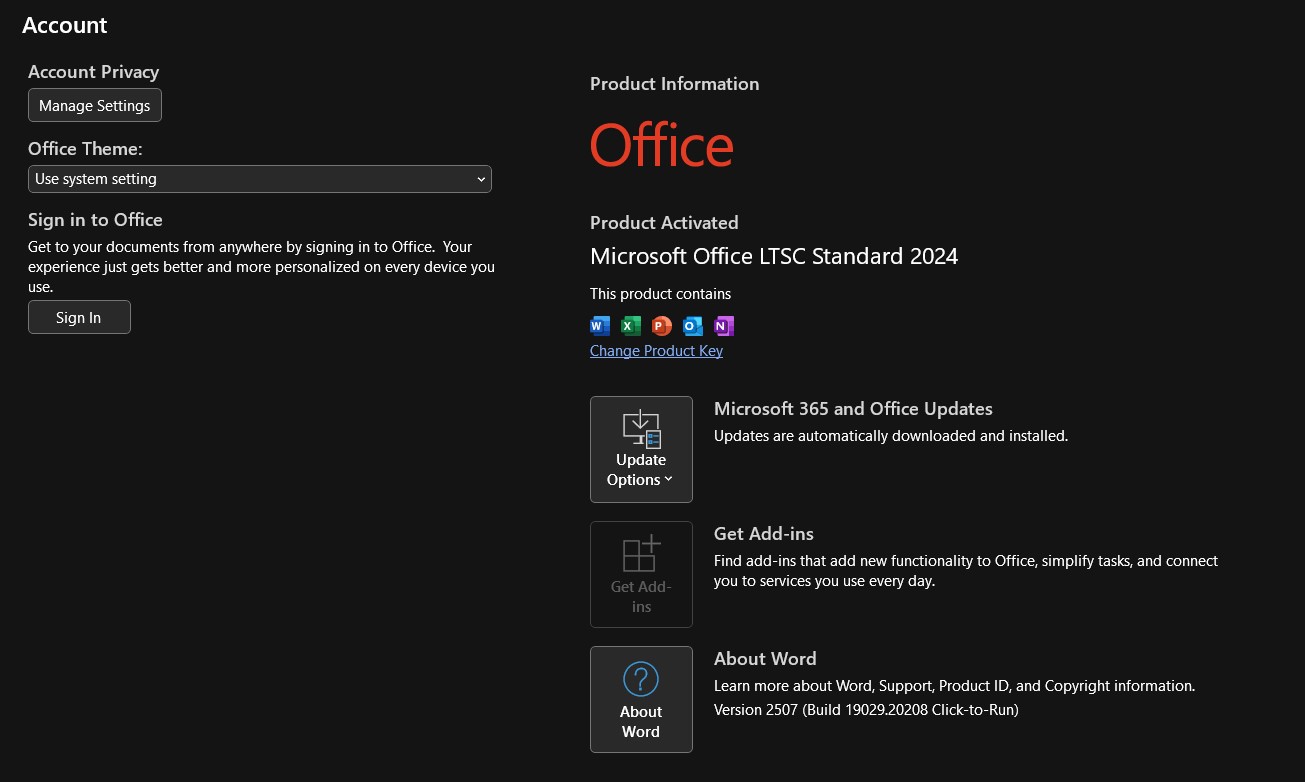This screenshot has height=782, width=1305.
Task: Click the red Office logo
Action: point(662,146)
